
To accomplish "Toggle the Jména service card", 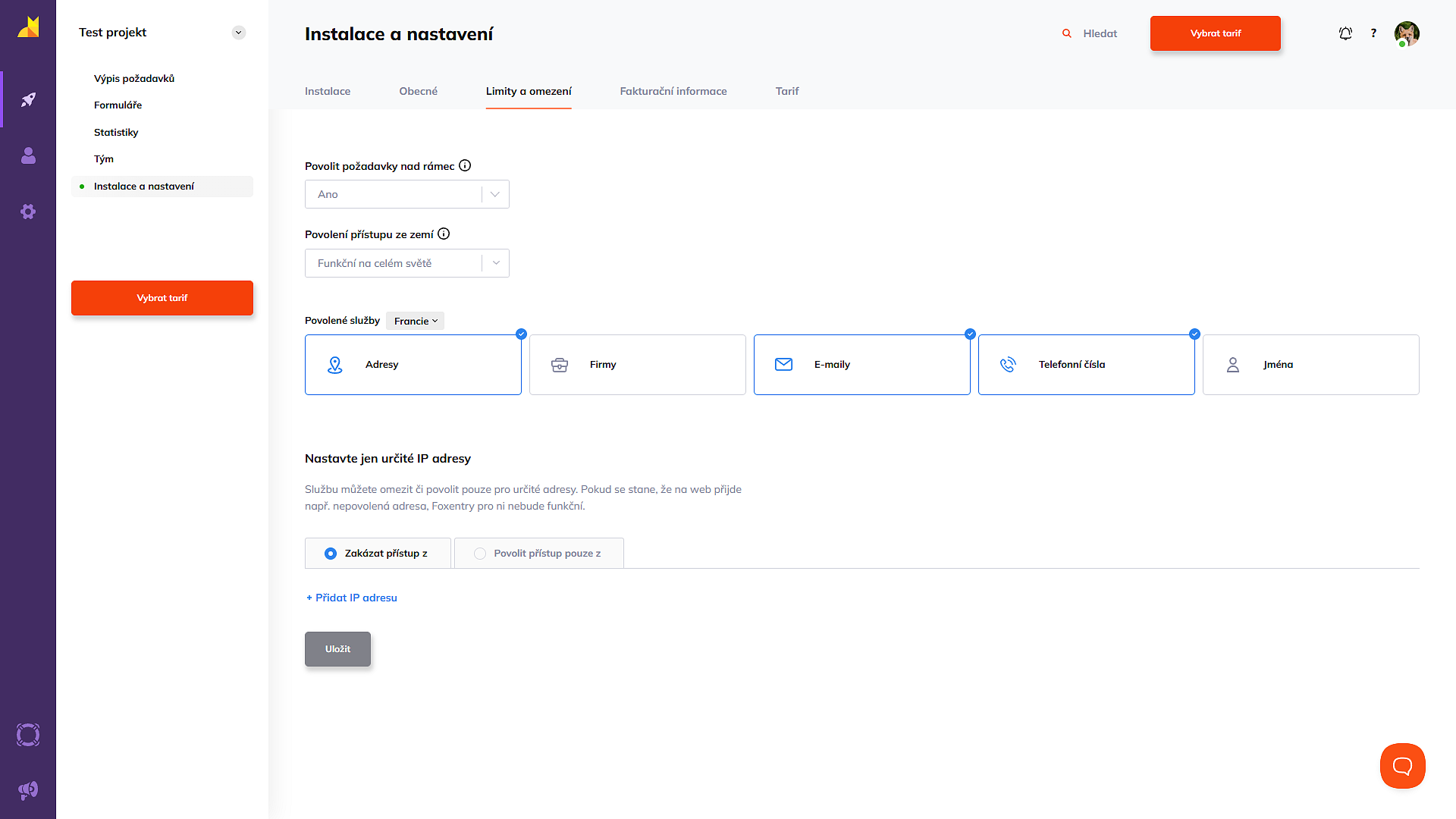I will [1310, 365].
